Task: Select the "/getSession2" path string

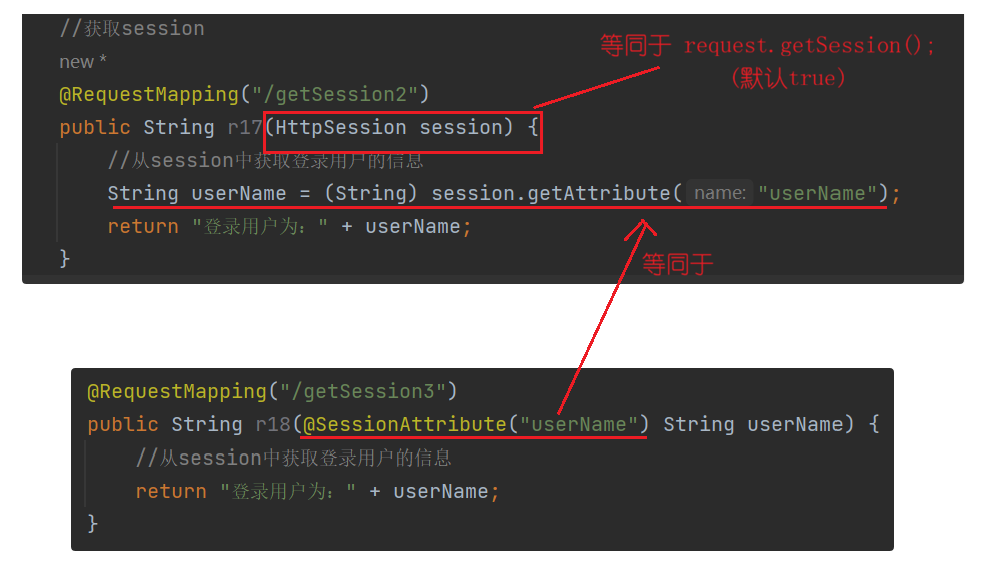Action: point(334,94)
